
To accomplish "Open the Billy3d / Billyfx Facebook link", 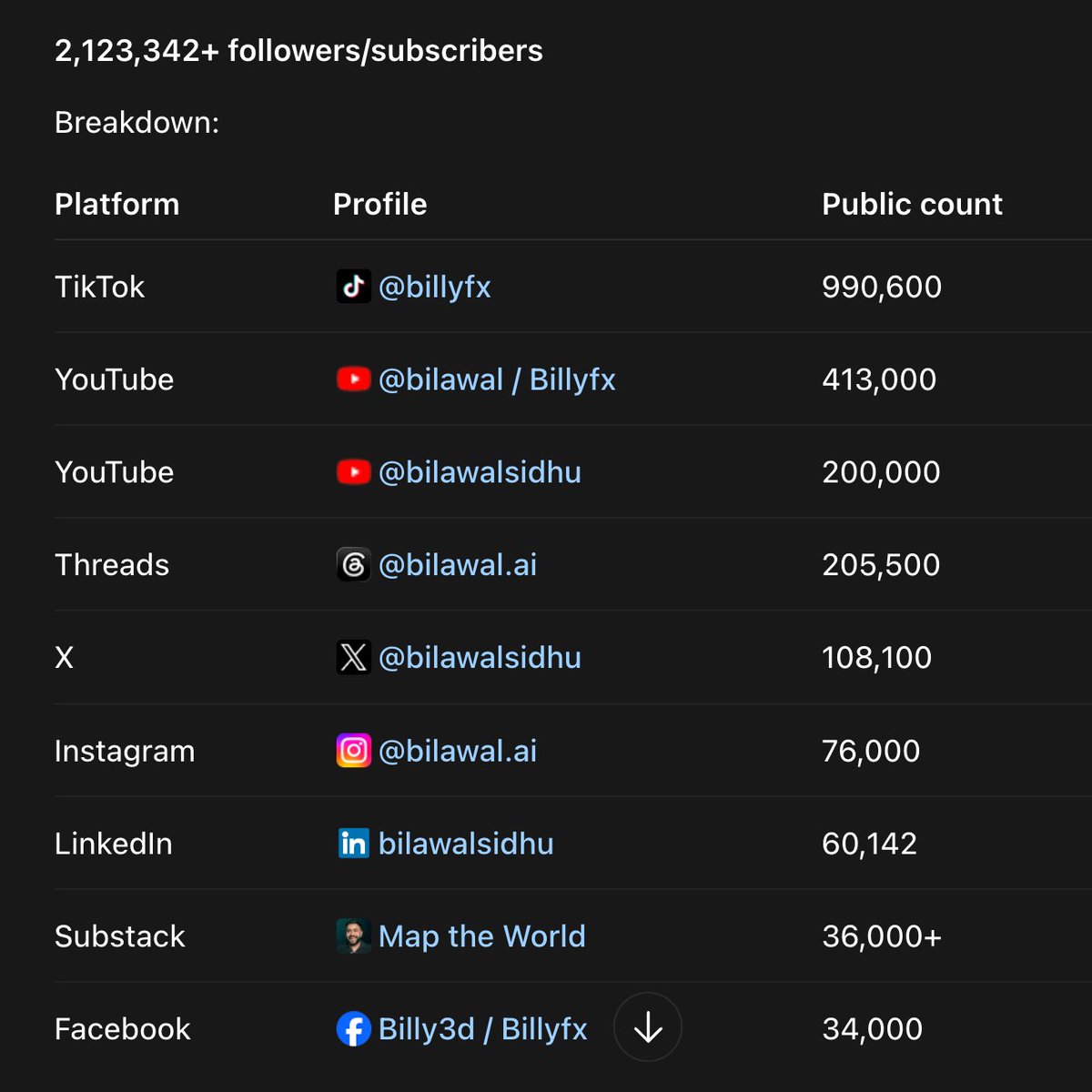I will (x=482, y=1029).
